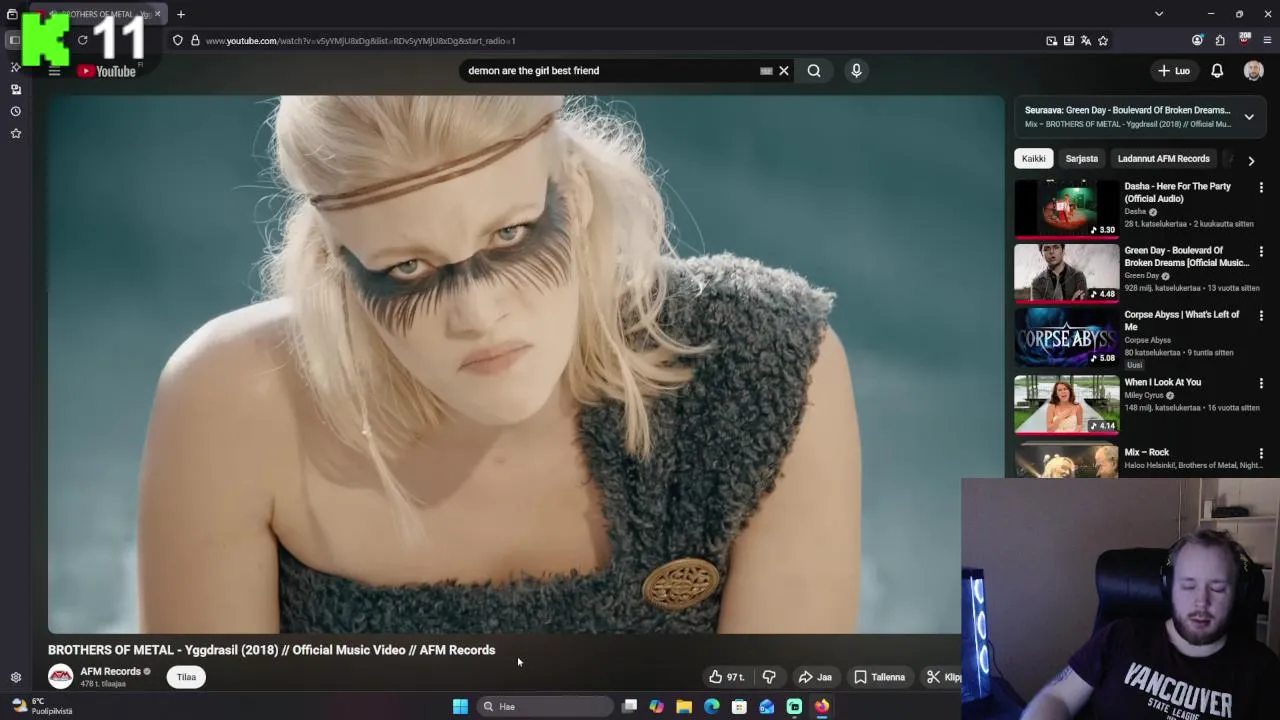Viewport: 1280px width, 720px height.
Task: List all tabs with the chevron
Action: pos(1159,14)
